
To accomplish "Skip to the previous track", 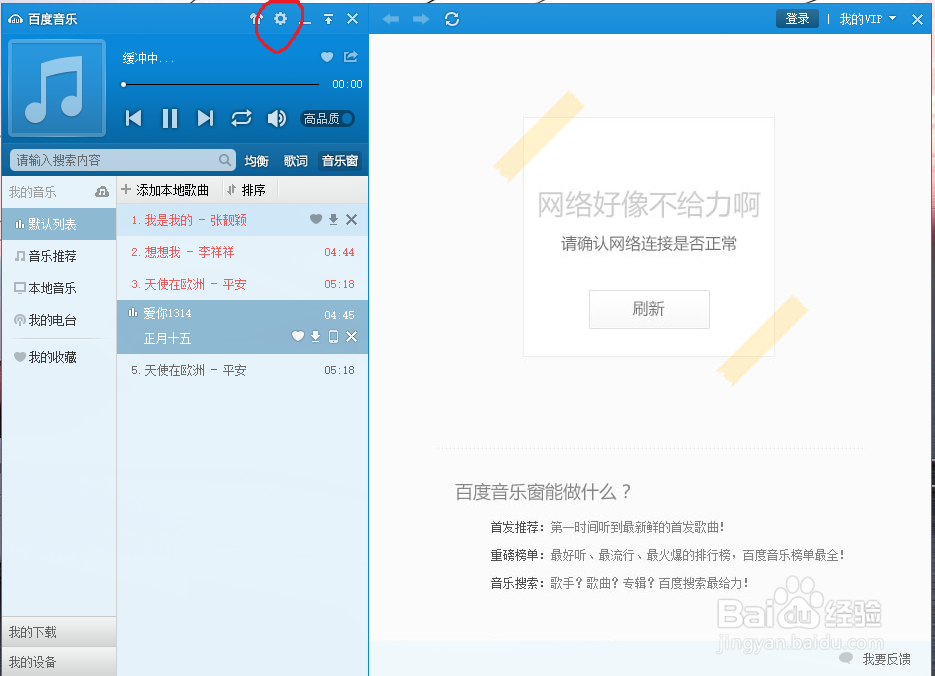I will point(134,118).
